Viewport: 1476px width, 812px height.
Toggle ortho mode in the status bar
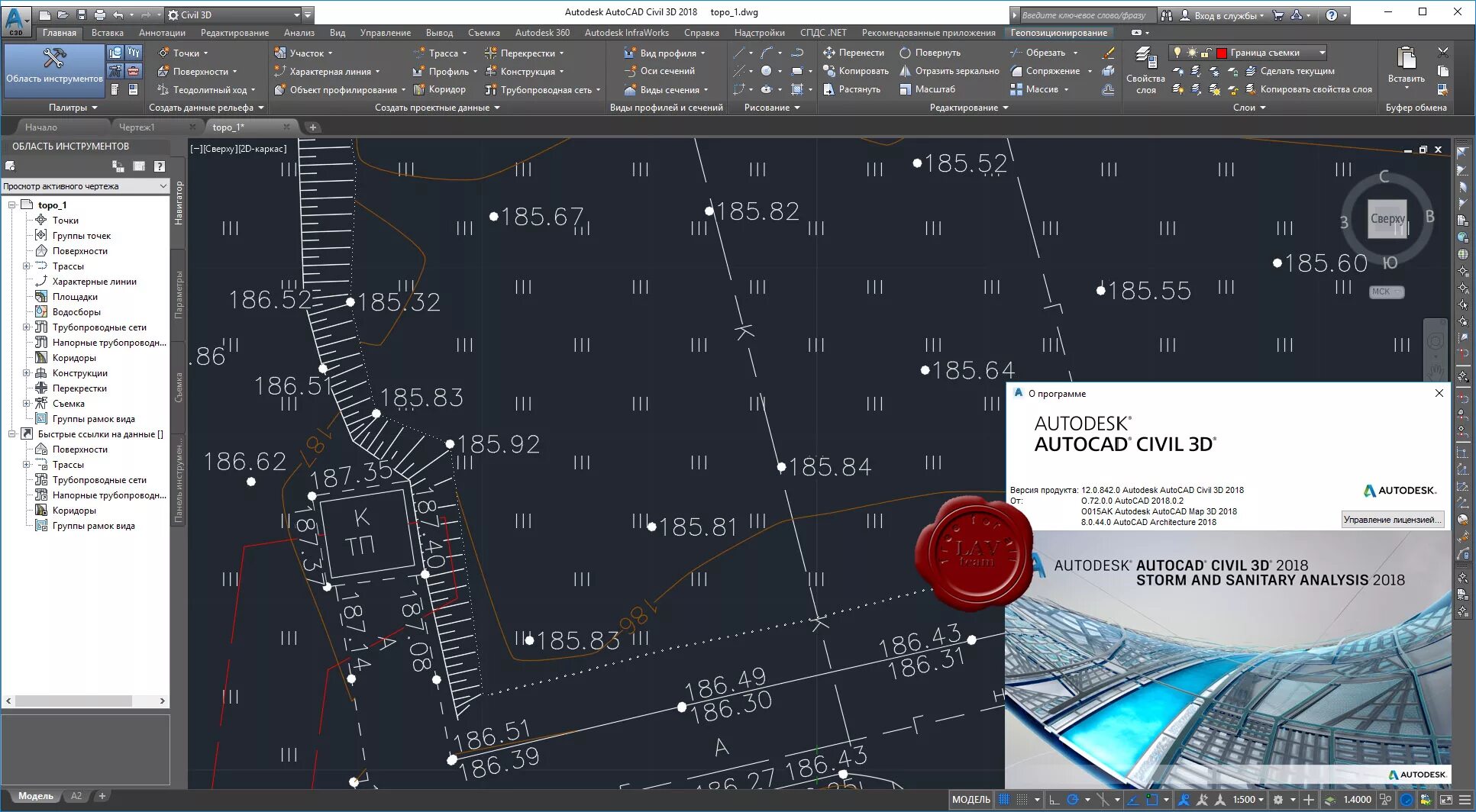pos(1055,800)
